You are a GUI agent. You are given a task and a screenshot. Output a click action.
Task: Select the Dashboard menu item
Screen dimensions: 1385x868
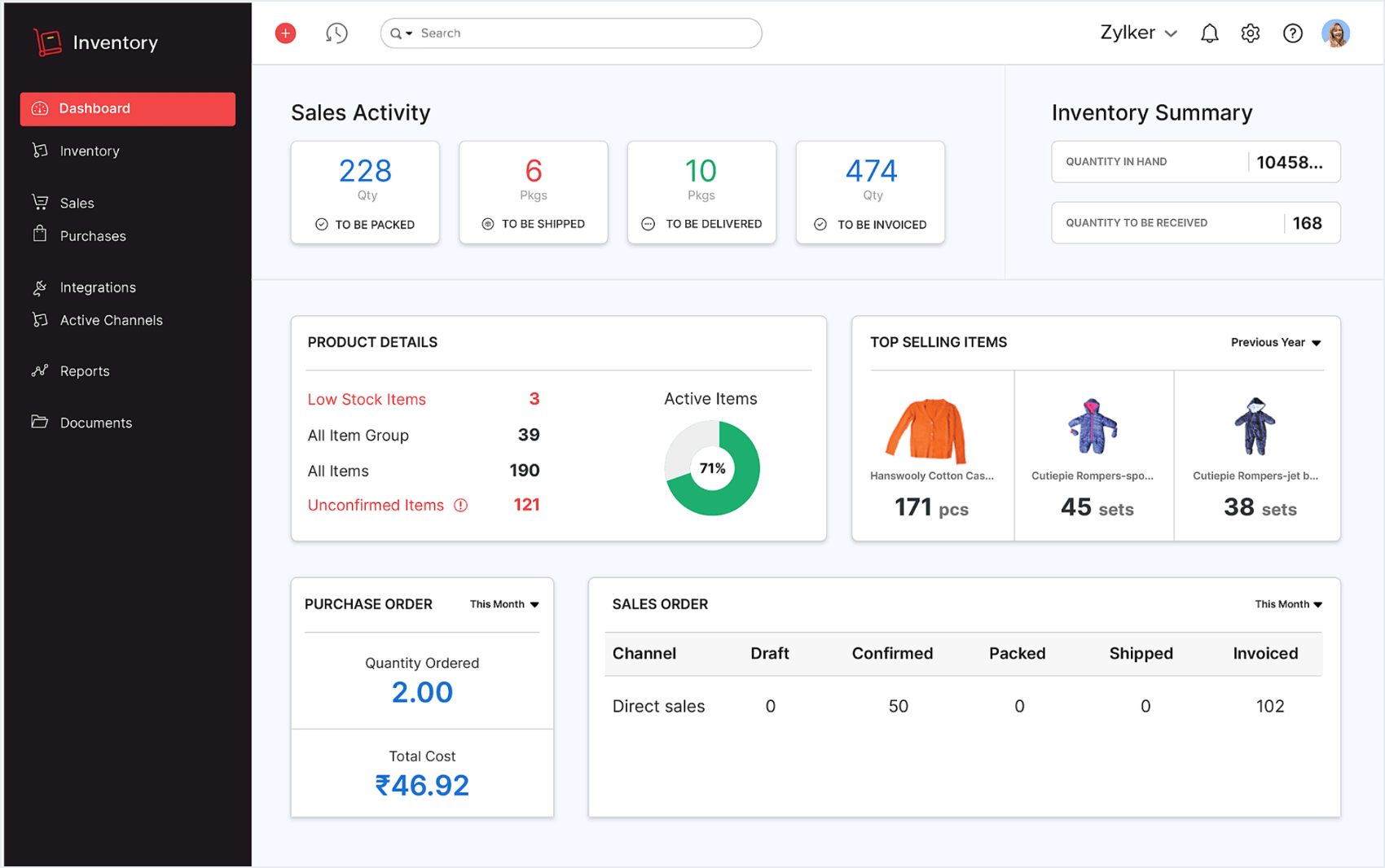click(95, 108)
